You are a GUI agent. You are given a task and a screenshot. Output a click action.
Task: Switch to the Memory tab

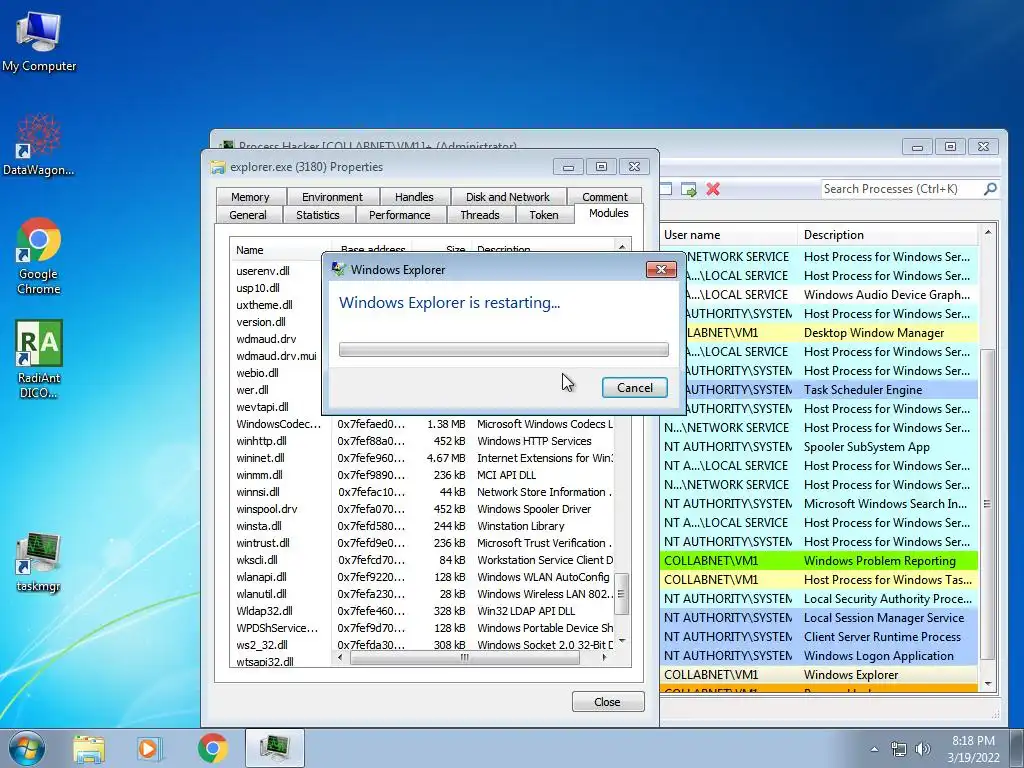[x=250, y=197]
